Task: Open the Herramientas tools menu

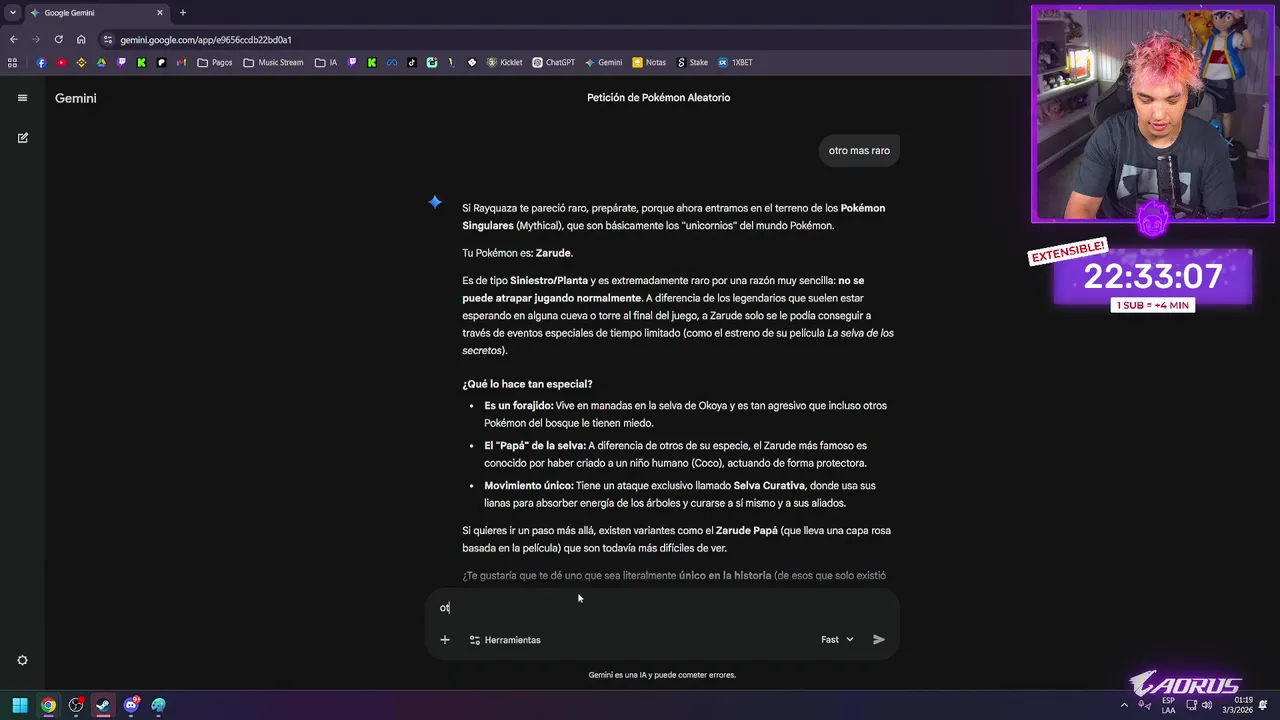Action: 505,640
